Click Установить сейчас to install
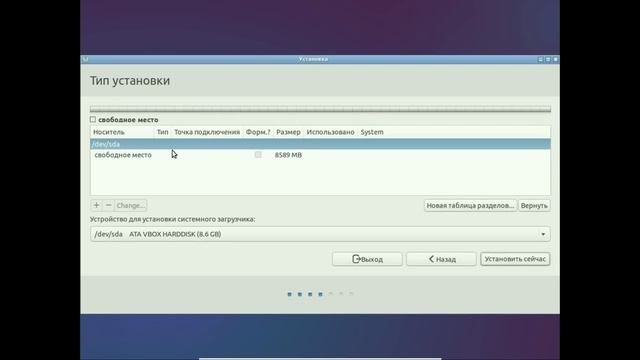The height and width of the screenshot is (360, 640). tap(515, 259)
